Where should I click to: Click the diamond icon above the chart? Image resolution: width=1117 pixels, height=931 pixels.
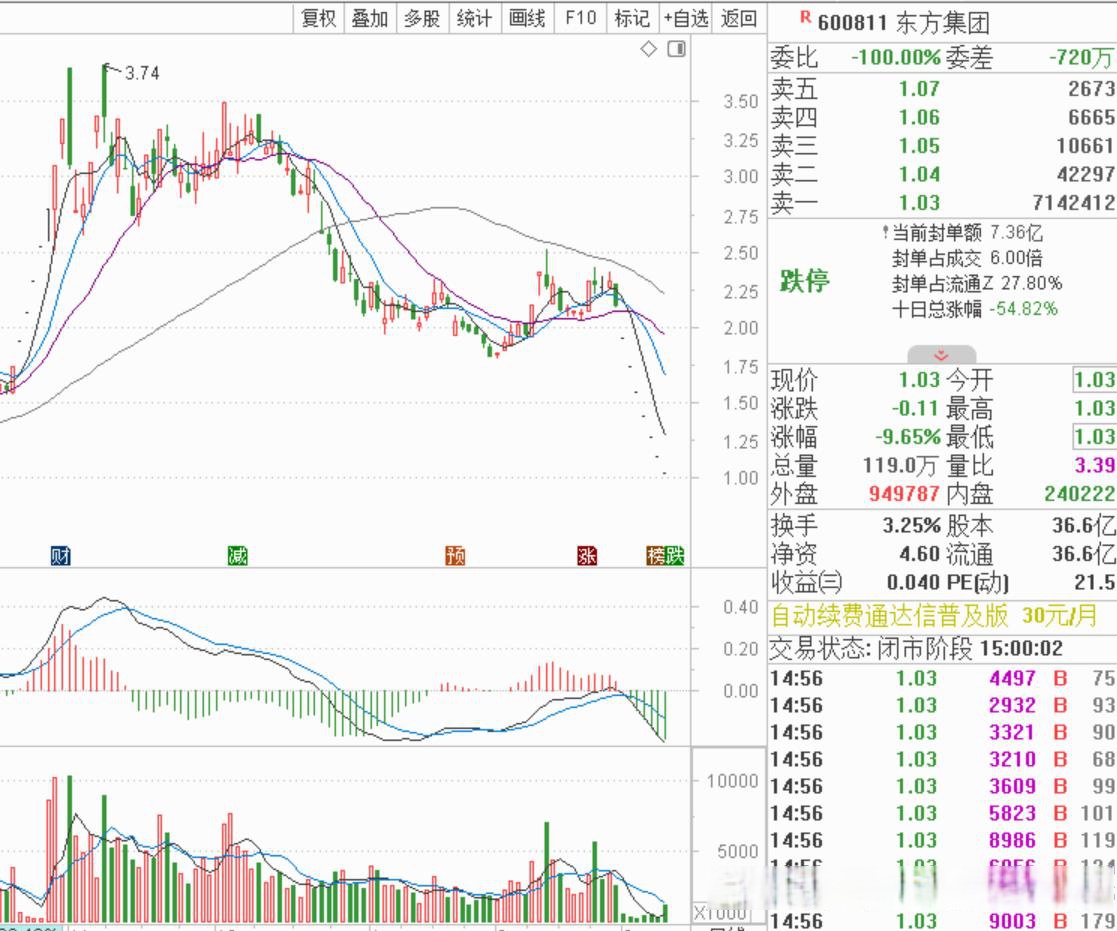click(x=648, y=49)
